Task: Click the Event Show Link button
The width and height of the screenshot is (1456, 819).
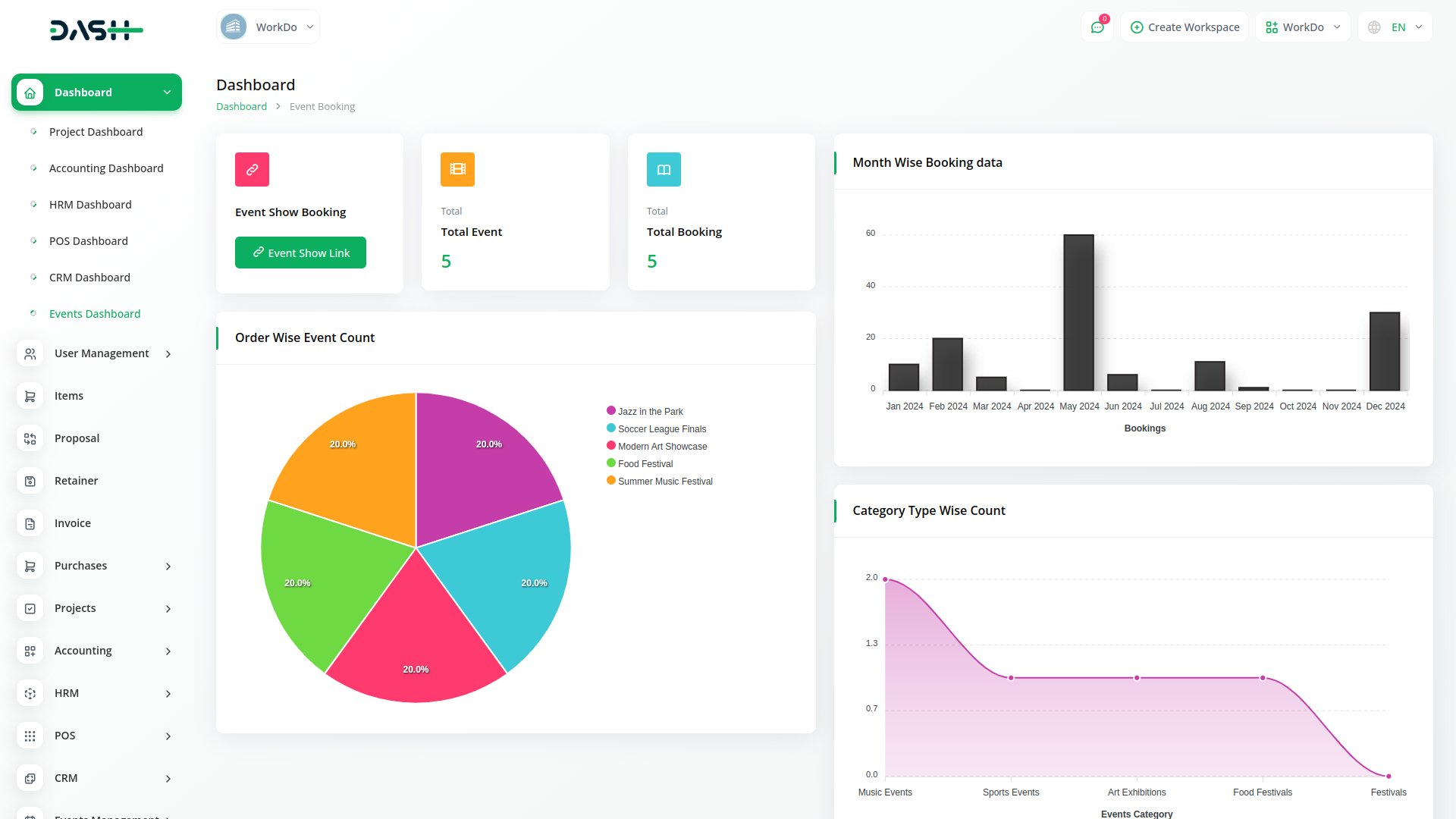Action: (x=300, y=253)
